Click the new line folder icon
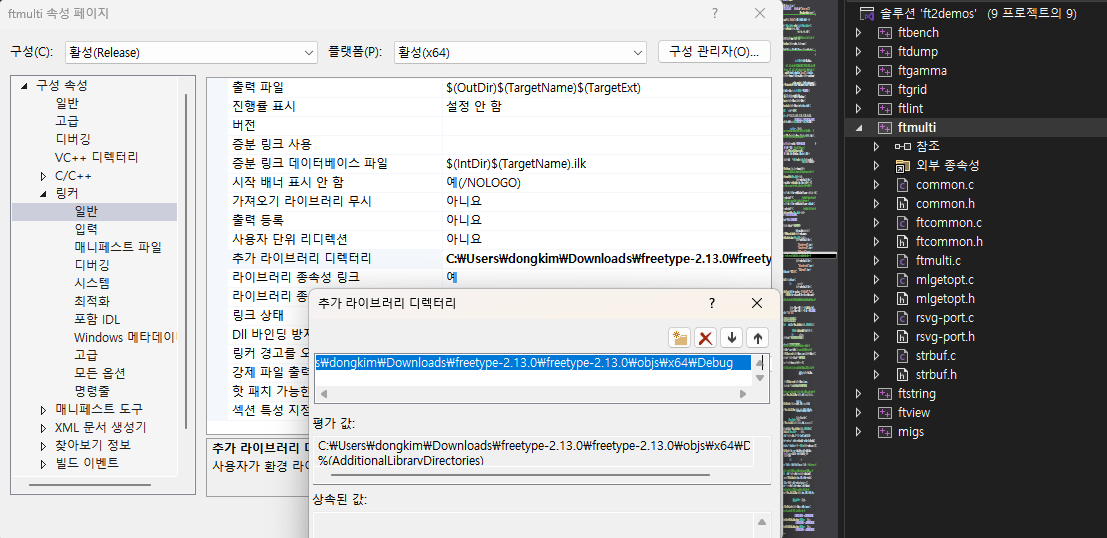 coord(680,338)
